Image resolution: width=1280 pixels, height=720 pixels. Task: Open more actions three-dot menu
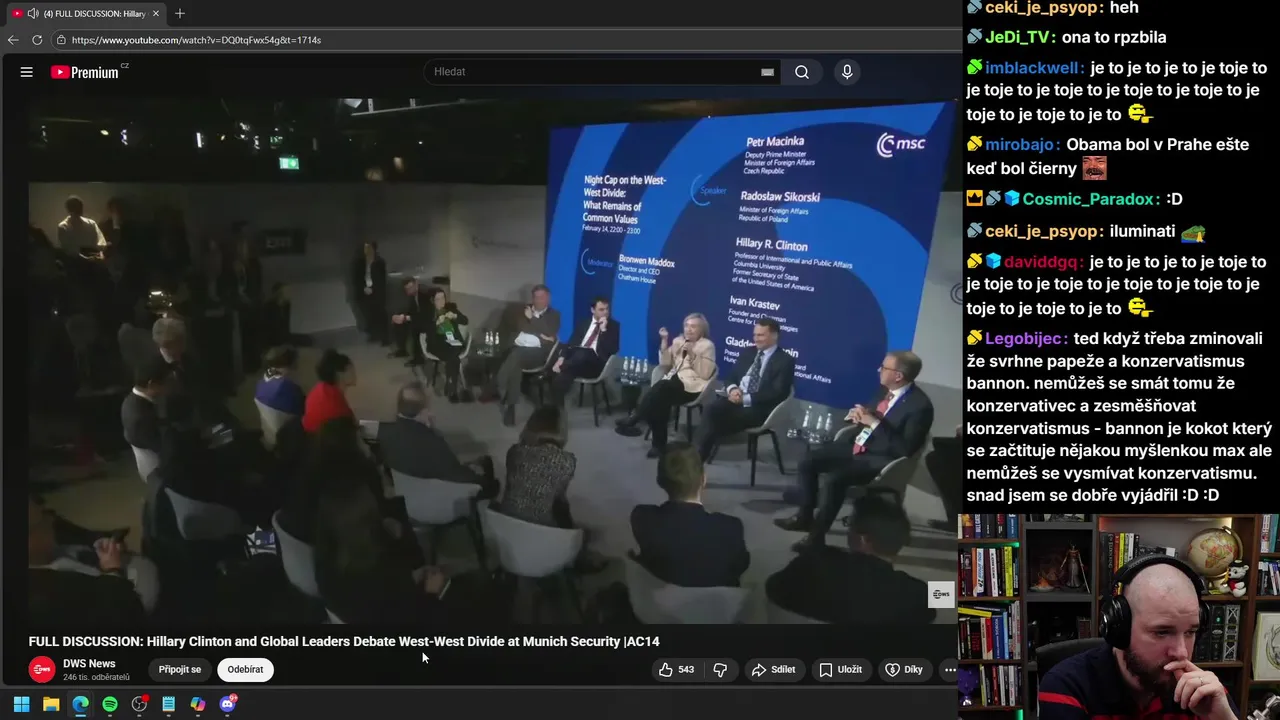click(950, 670)
